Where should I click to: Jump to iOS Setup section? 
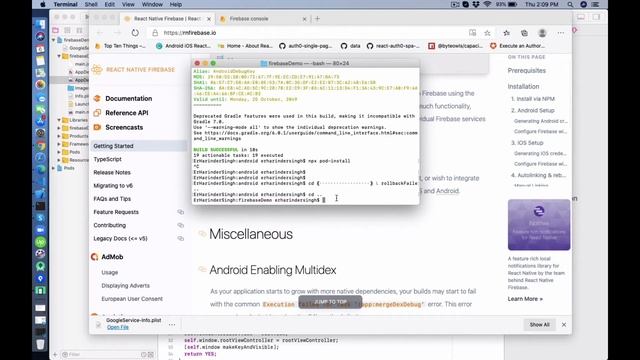coord(527,143)
